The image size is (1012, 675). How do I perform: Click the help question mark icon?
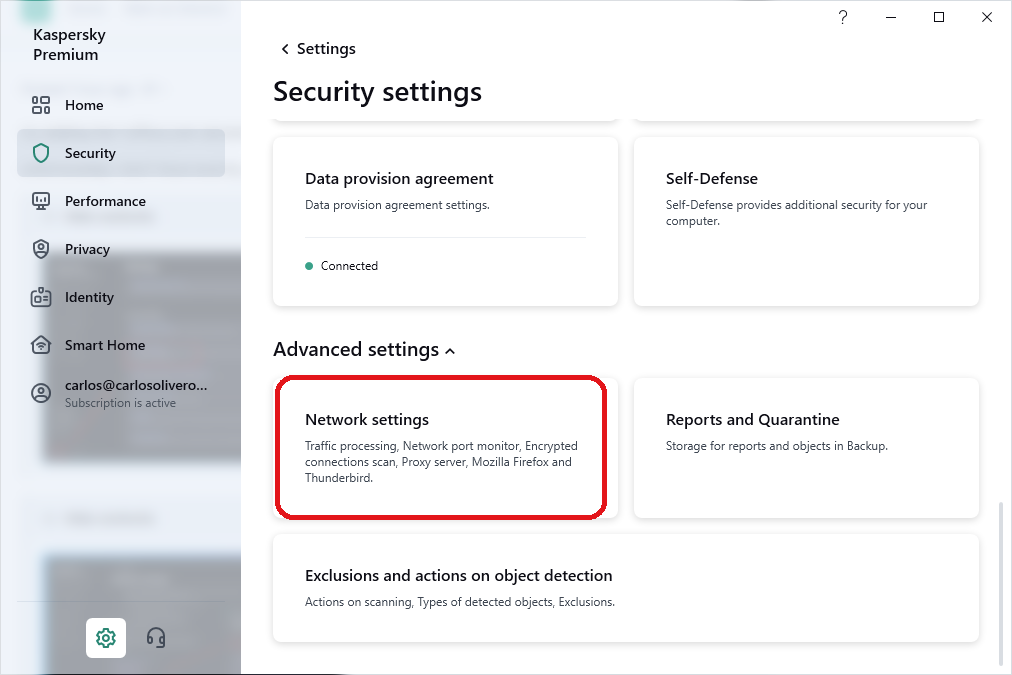coord(843,17)
